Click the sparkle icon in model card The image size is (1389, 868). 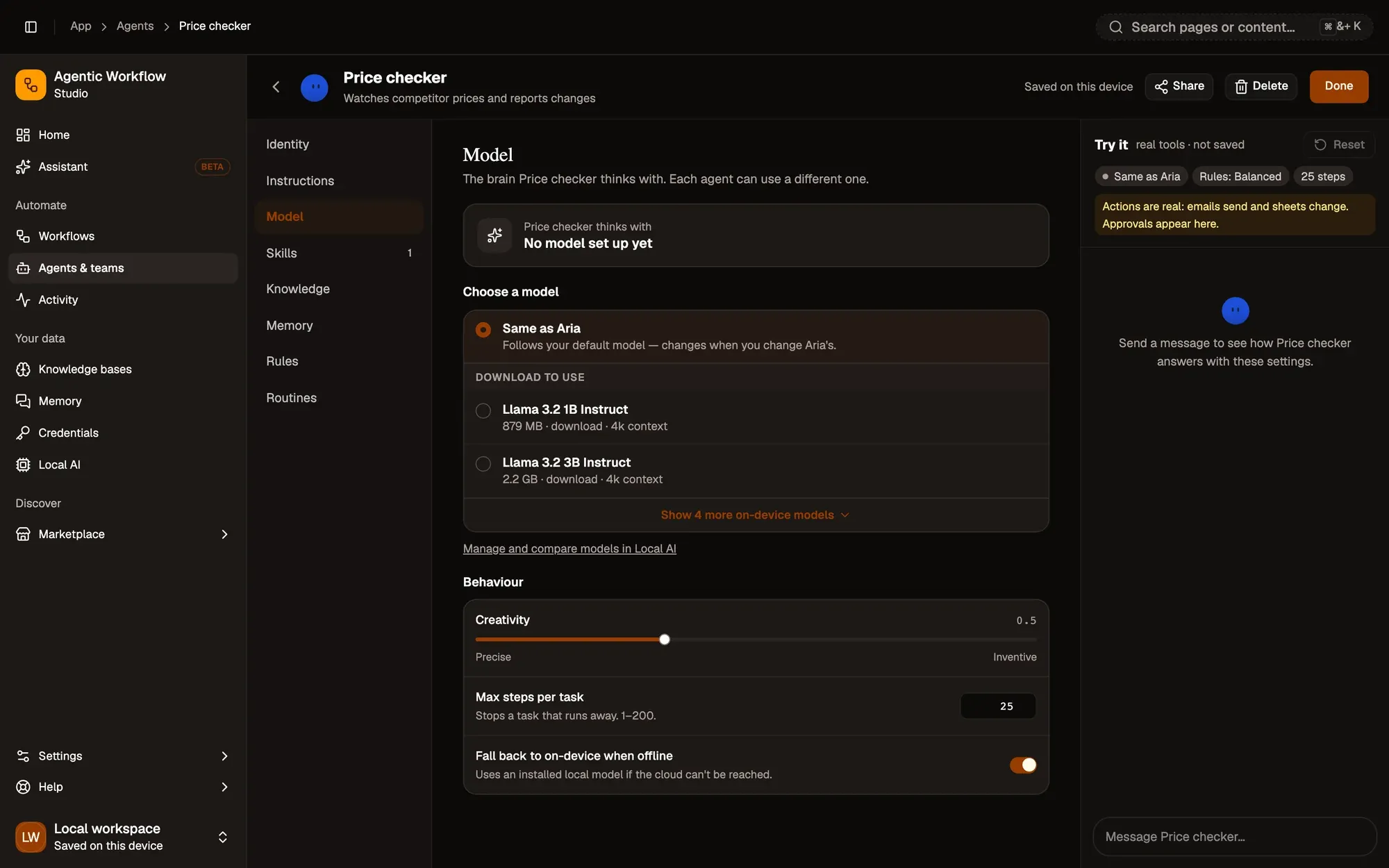click(x=494, y=235)
